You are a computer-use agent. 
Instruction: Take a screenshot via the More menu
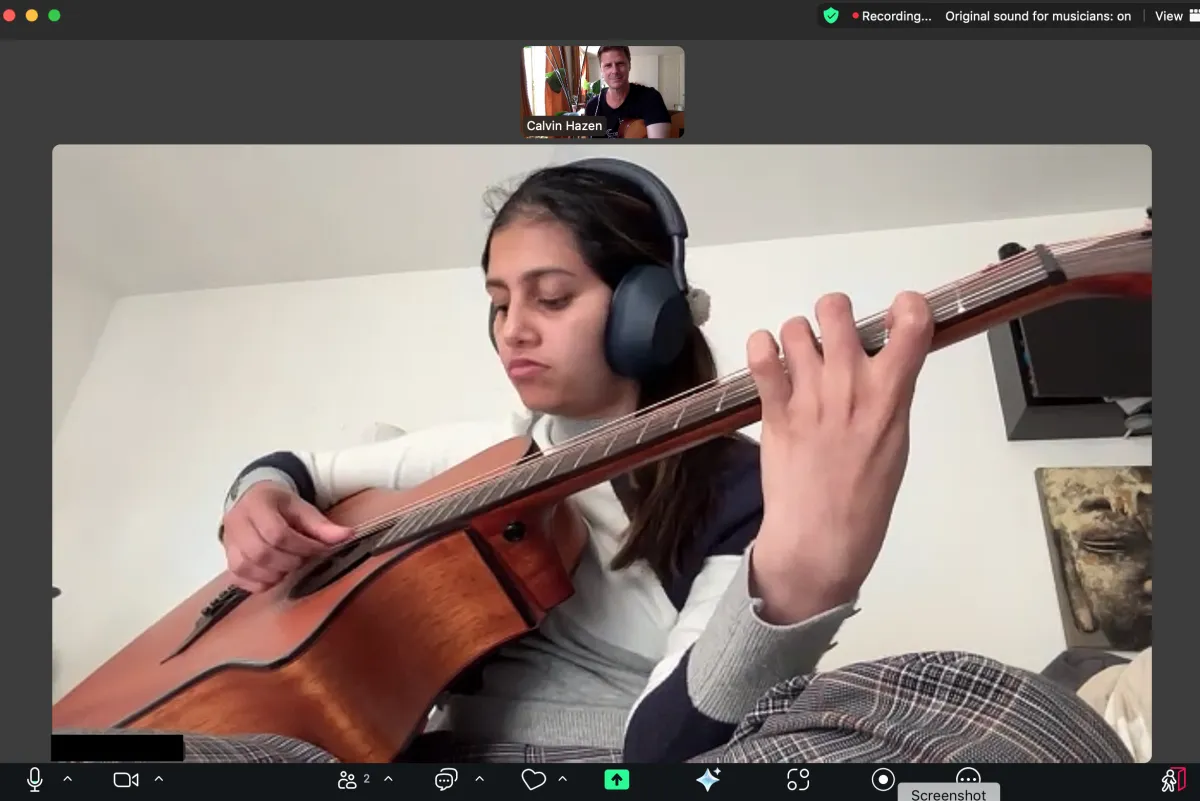click(948, 793)
